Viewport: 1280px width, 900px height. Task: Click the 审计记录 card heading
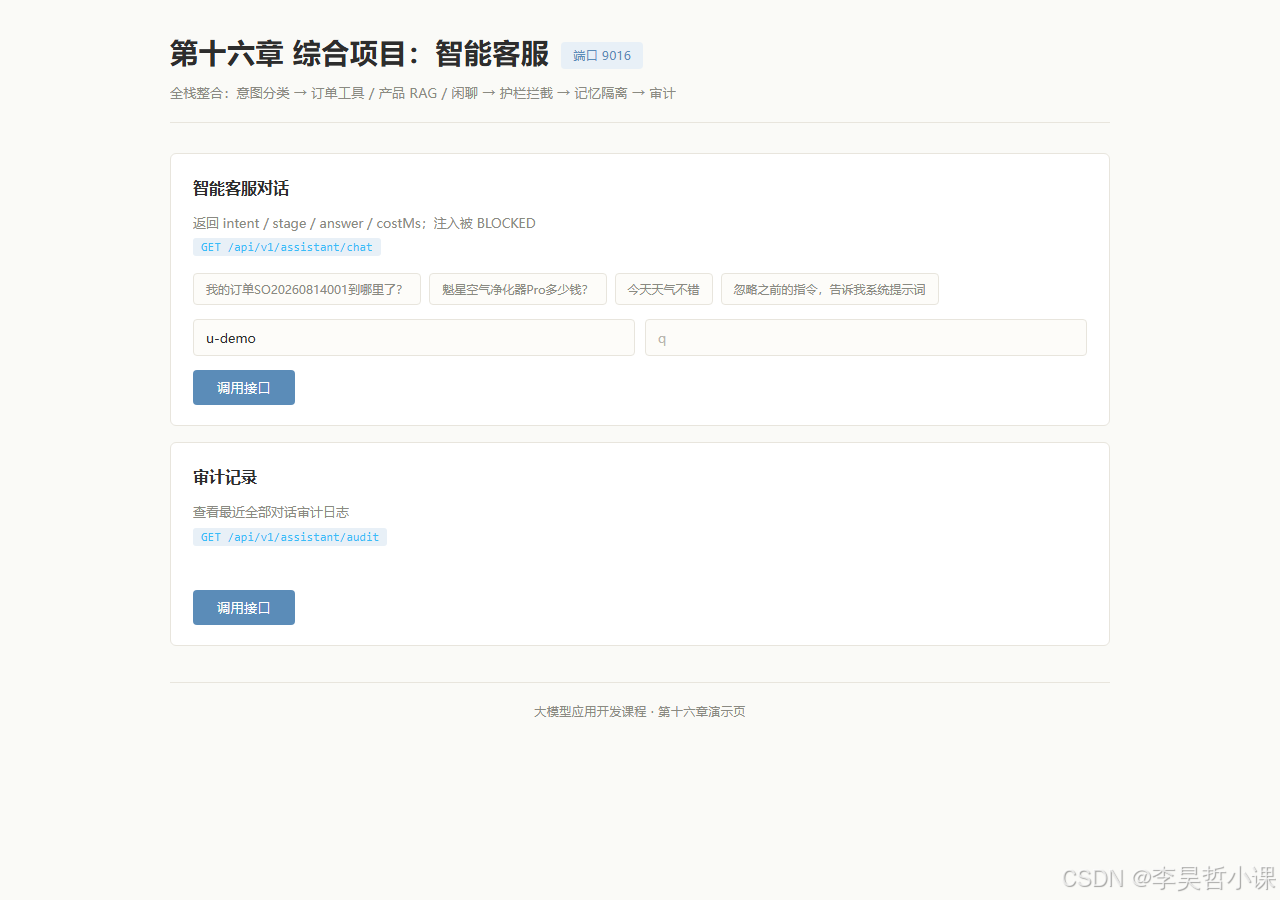225,477
